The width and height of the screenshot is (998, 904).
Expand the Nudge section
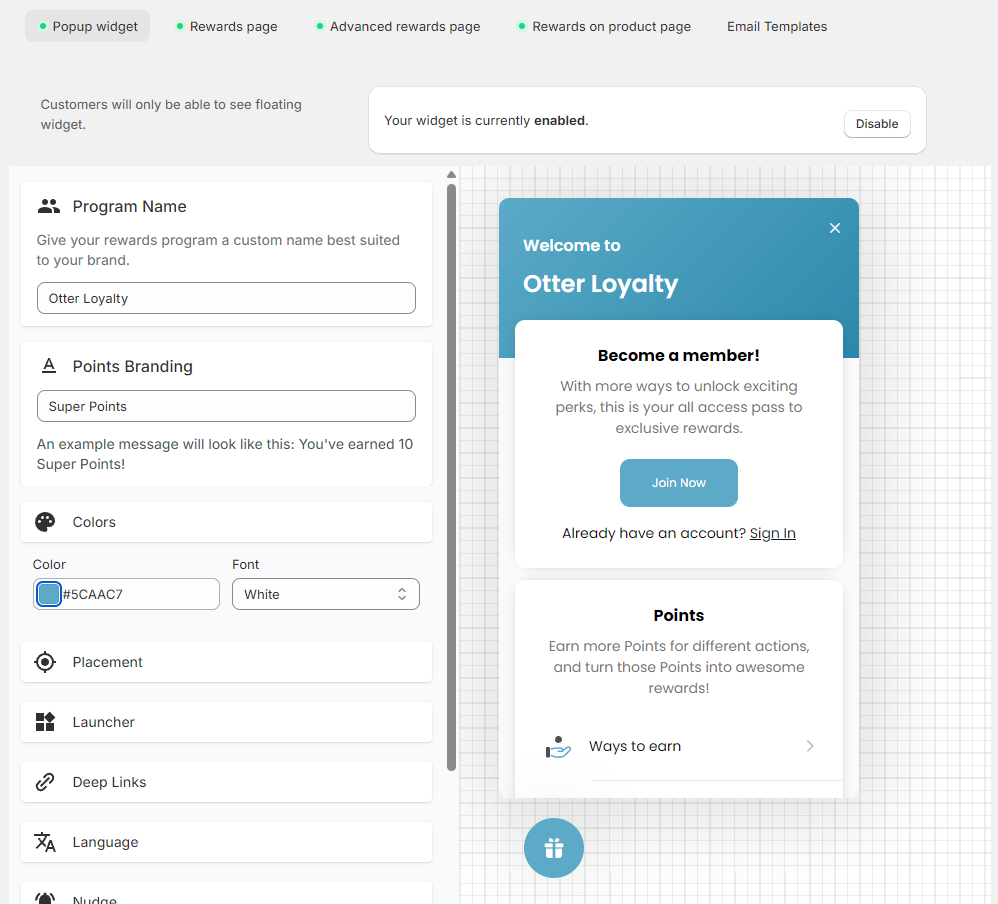click(x=227, y=894)
